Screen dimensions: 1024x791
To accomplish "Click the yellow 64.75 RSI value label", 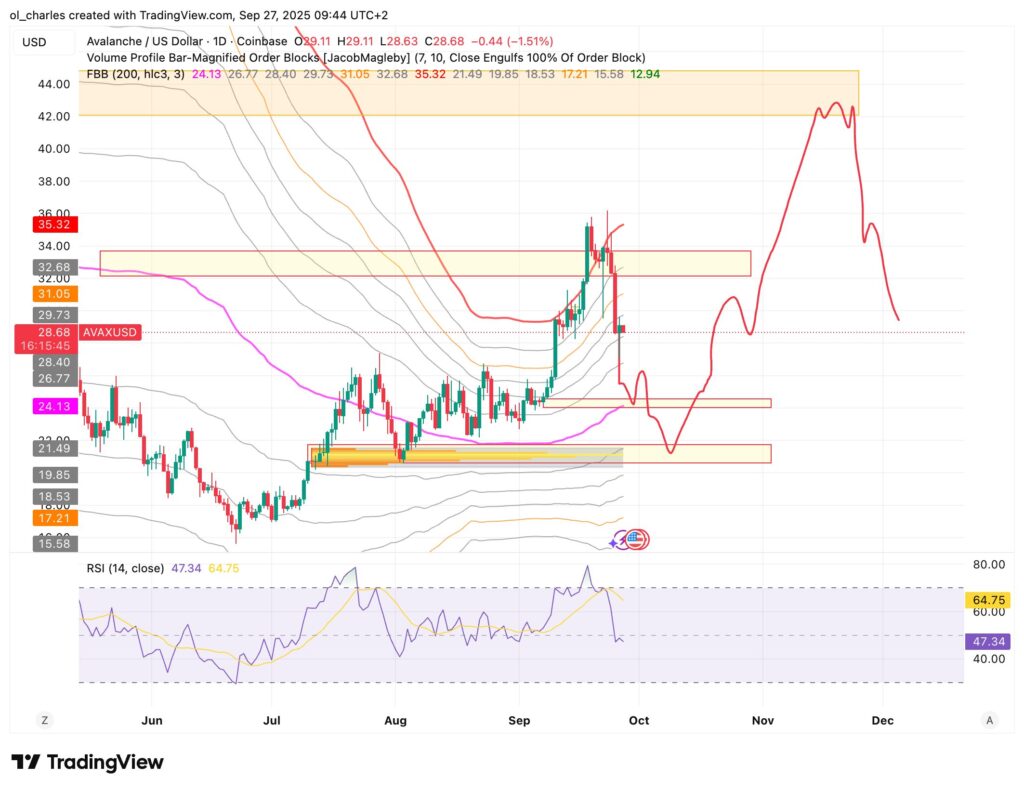I will tap(988, 600).
